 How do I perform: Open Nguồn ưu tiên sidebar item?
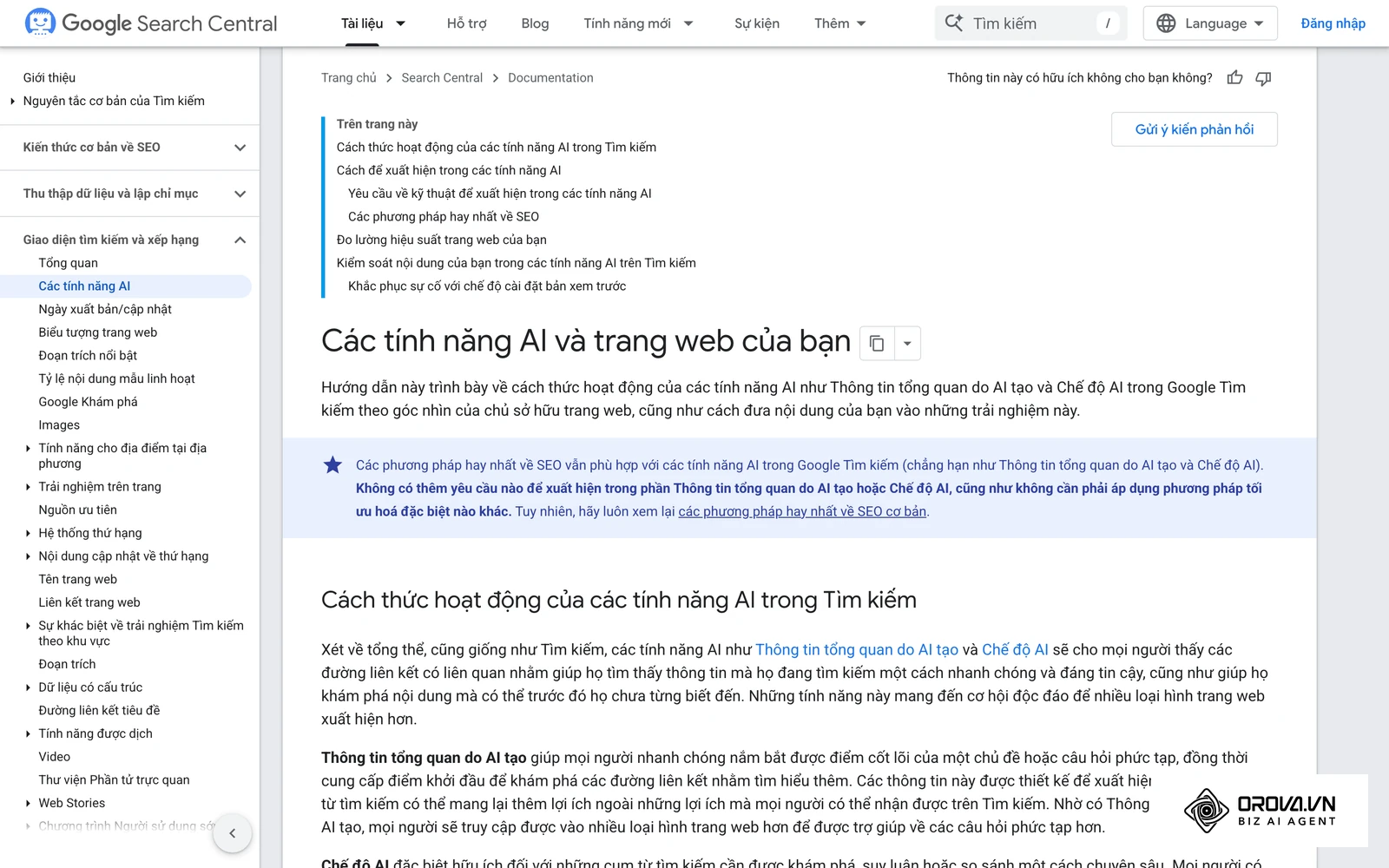tap(77, 510)
